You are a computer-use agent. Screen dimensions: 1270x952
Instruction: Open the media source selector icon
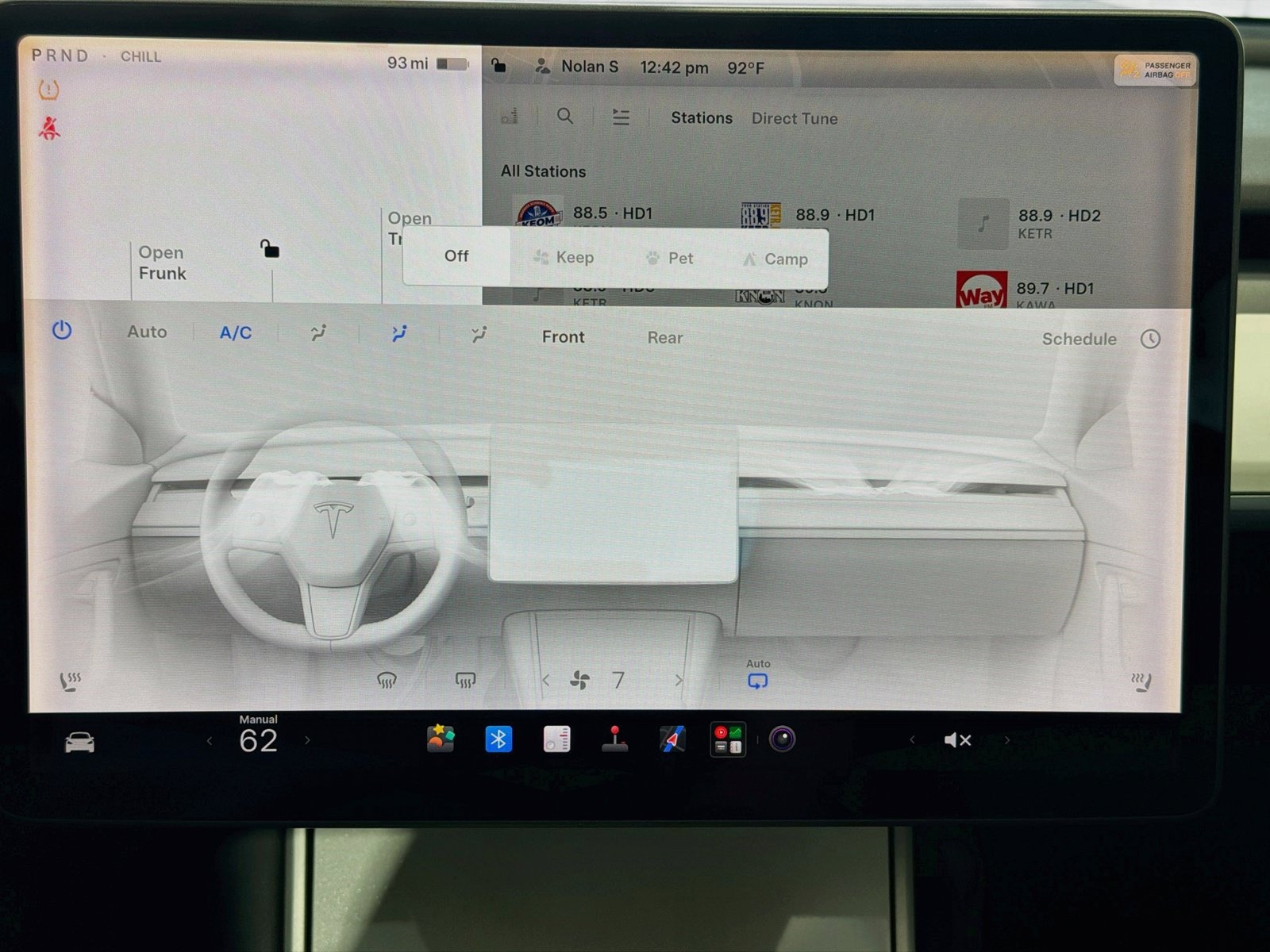[x=510, y=116]
